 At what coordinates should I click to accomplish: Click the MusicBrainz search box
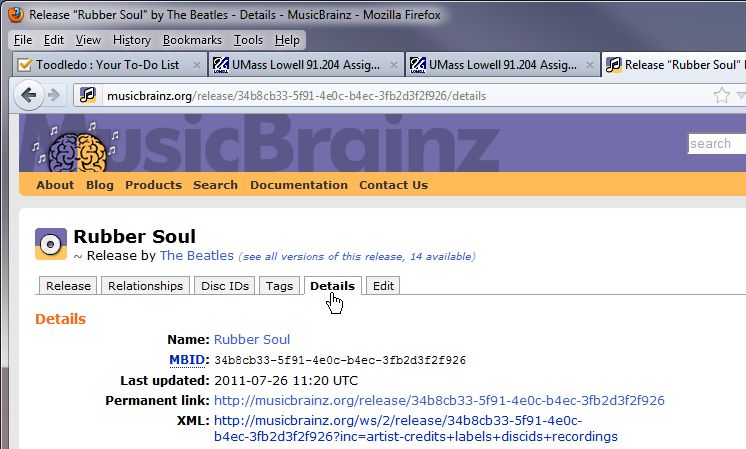click(717, 144)
